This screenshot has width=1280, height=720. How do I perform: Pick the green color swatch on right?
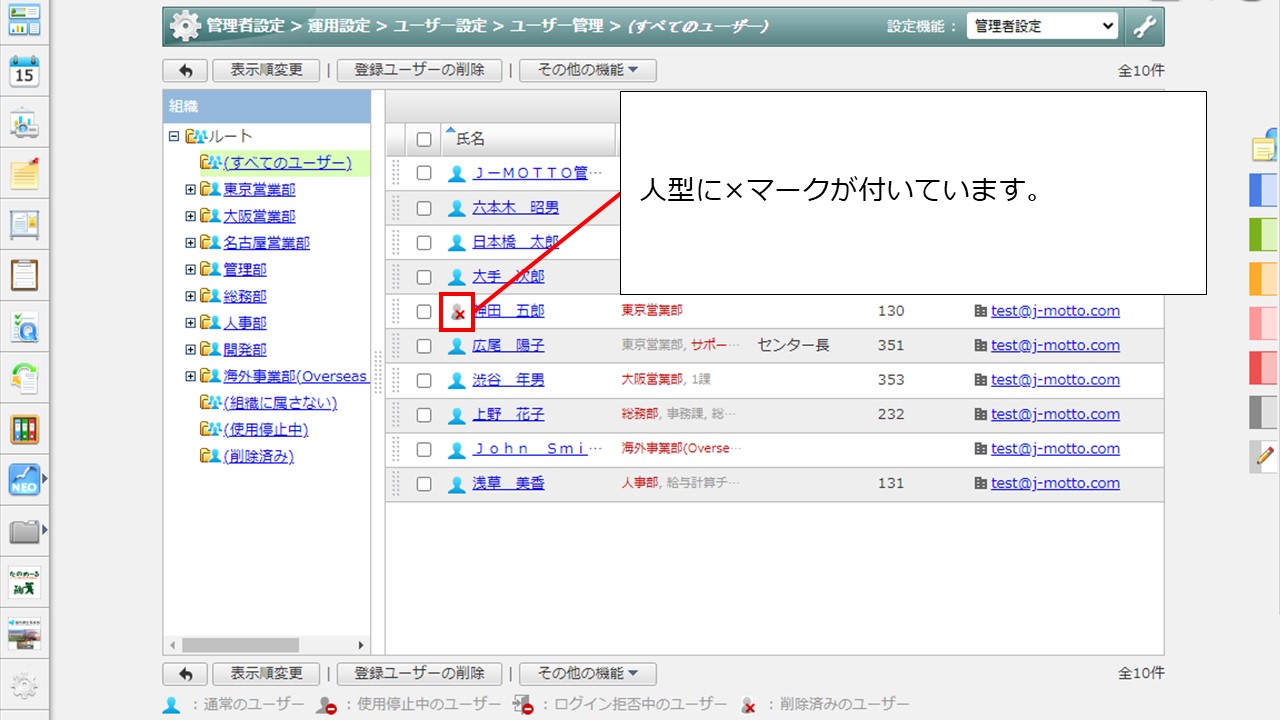(1264, 233)
